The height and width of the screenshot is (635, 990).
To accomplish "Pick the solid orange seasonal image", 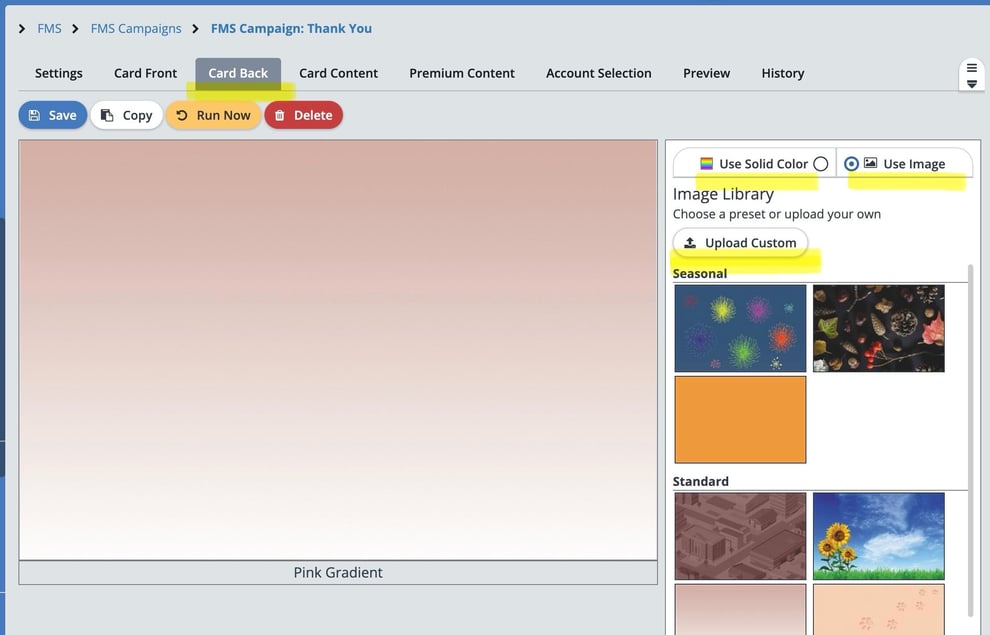I will coord(740,420).
